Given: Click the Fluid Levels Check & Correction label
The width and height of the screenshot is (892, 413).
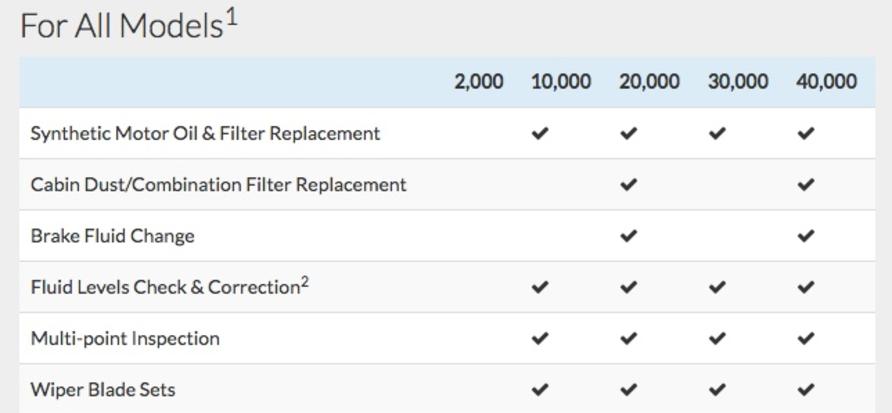Looking at the screenshot, I should tap(166, 288).
